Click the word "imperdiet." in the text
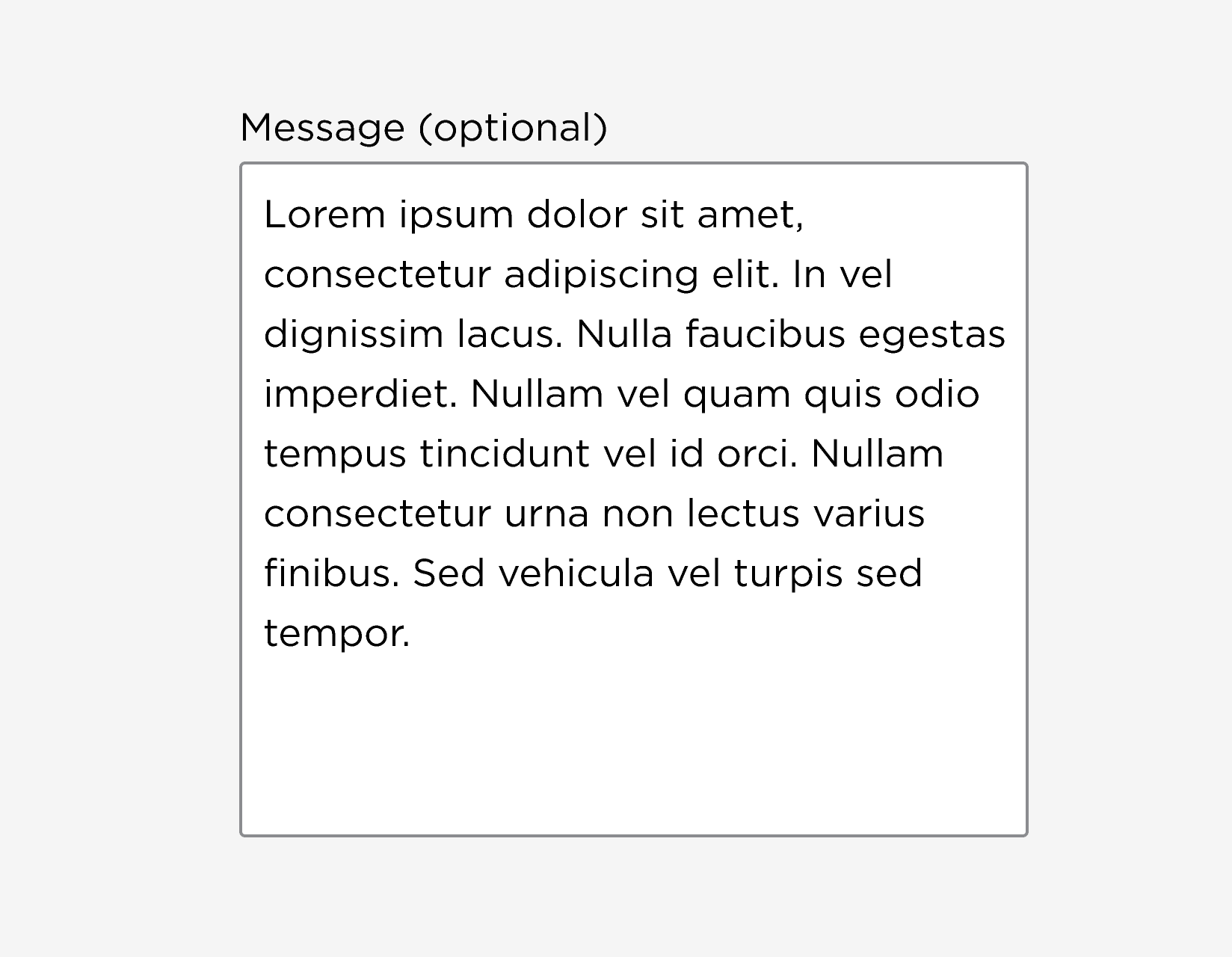This screenshot has height=957, width=1232. 360,394
